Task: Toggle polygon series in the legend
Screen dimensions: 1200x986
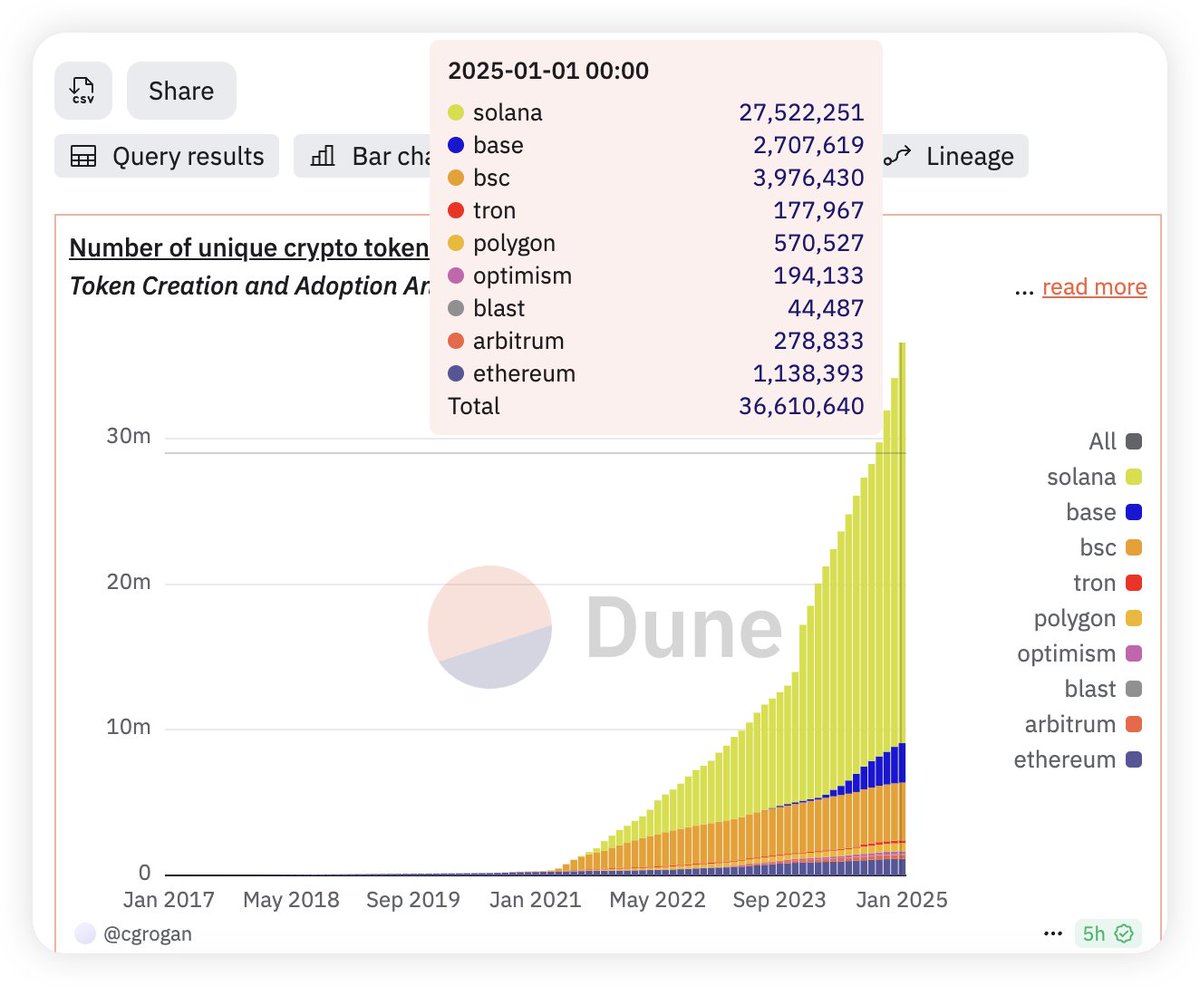Action: [x=1088, y=618]
